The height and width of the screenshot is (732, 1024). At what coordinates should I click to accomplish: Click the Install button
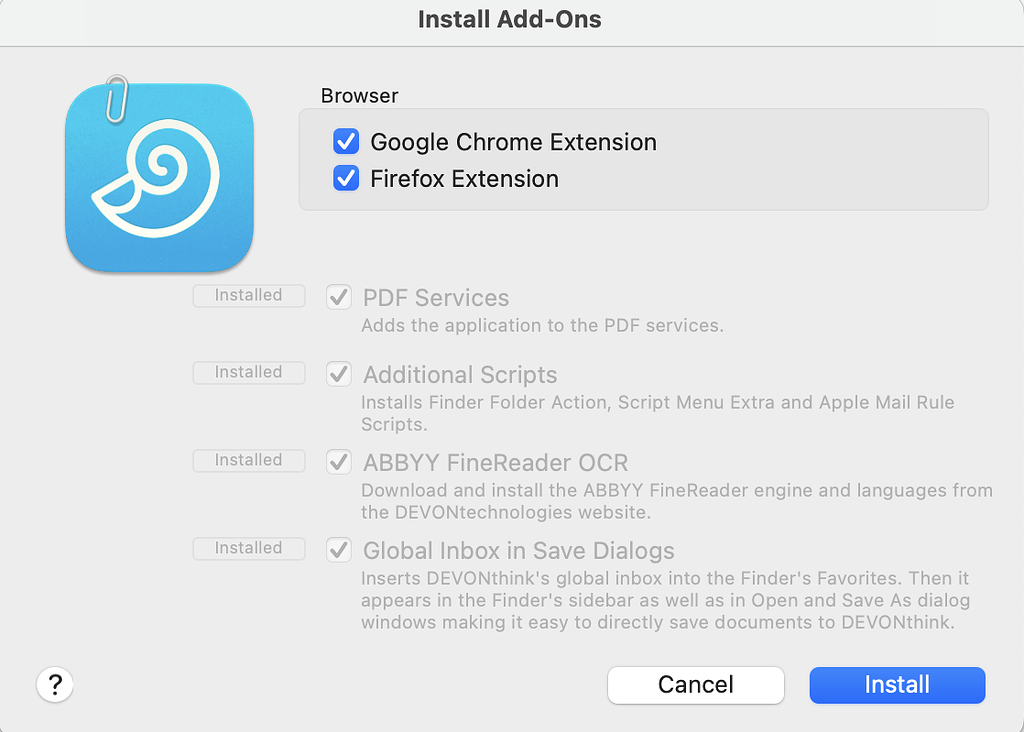(896, 685)
